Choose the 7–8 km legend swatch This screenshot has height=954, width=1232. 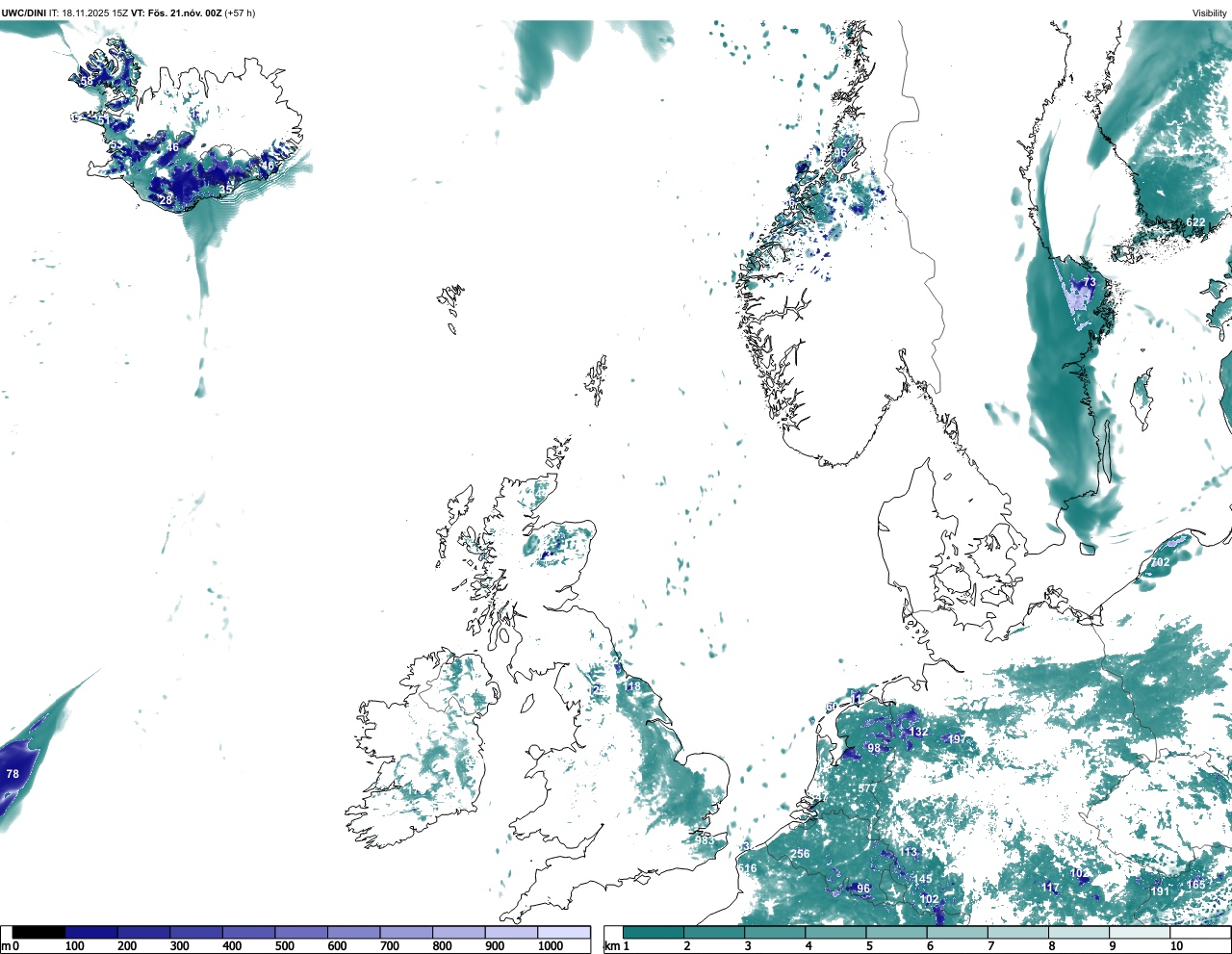[x=1017, y=932]
